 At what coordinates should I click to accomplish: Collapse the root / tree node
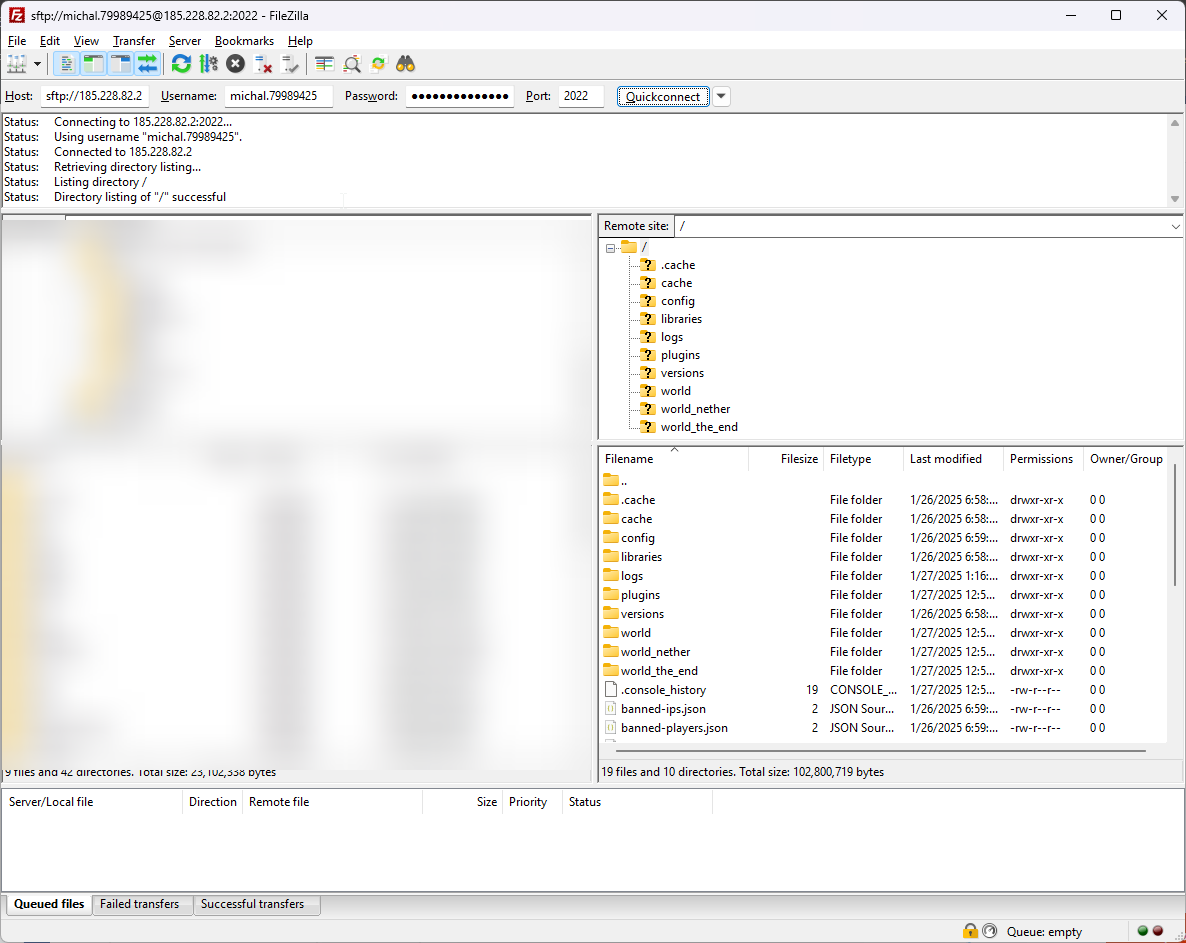[610, 248]
